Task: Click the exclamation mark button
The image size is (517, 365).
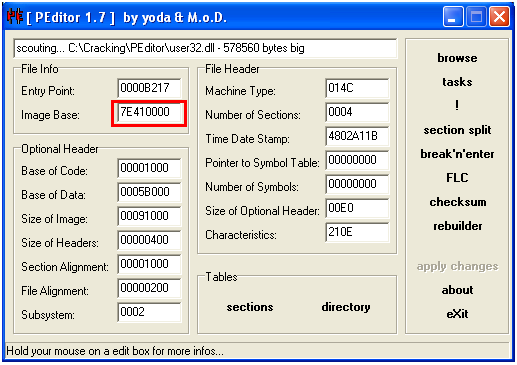Action: 457,106
